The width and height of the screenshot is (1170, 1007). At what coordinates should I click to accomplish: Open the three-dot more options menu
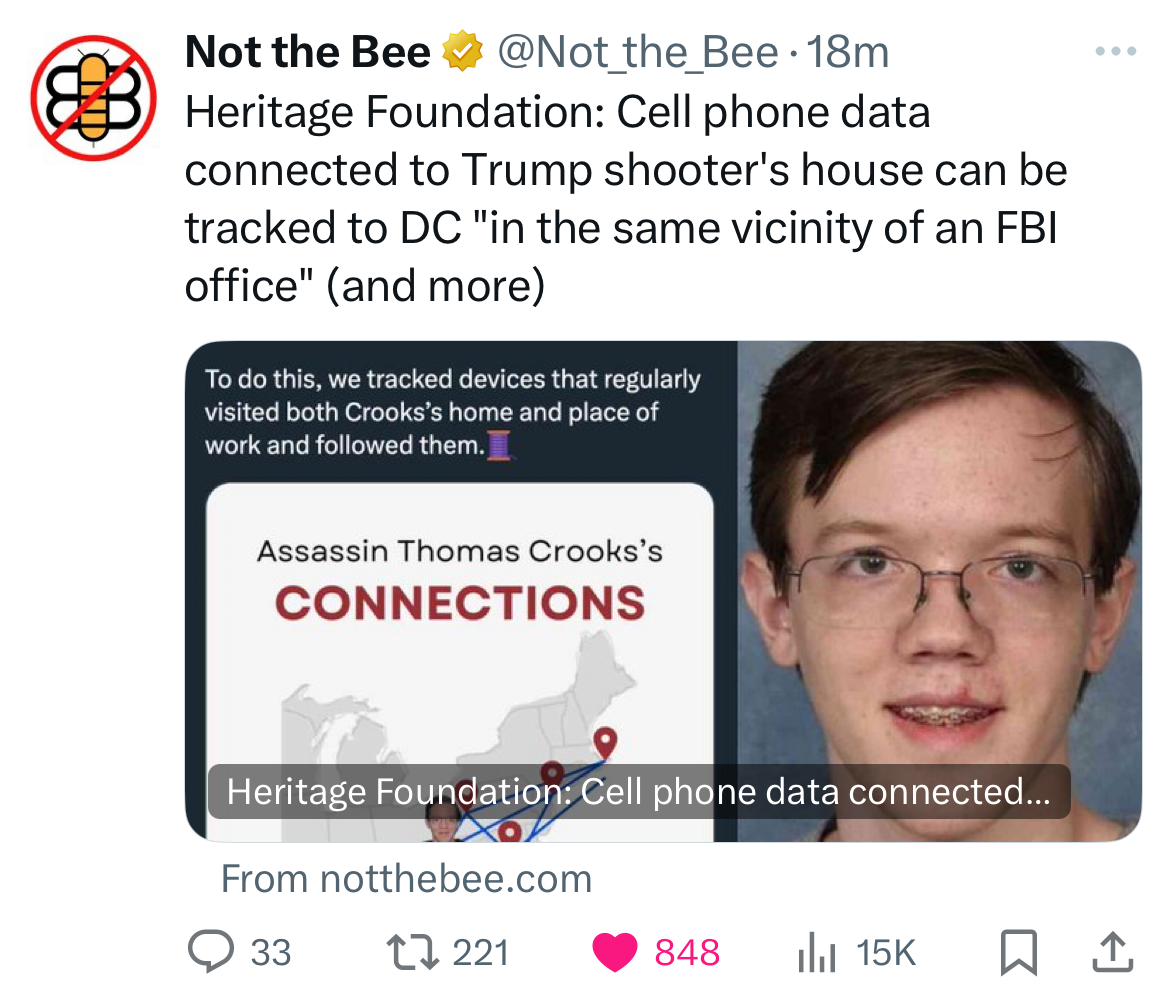pos(1114,52)
